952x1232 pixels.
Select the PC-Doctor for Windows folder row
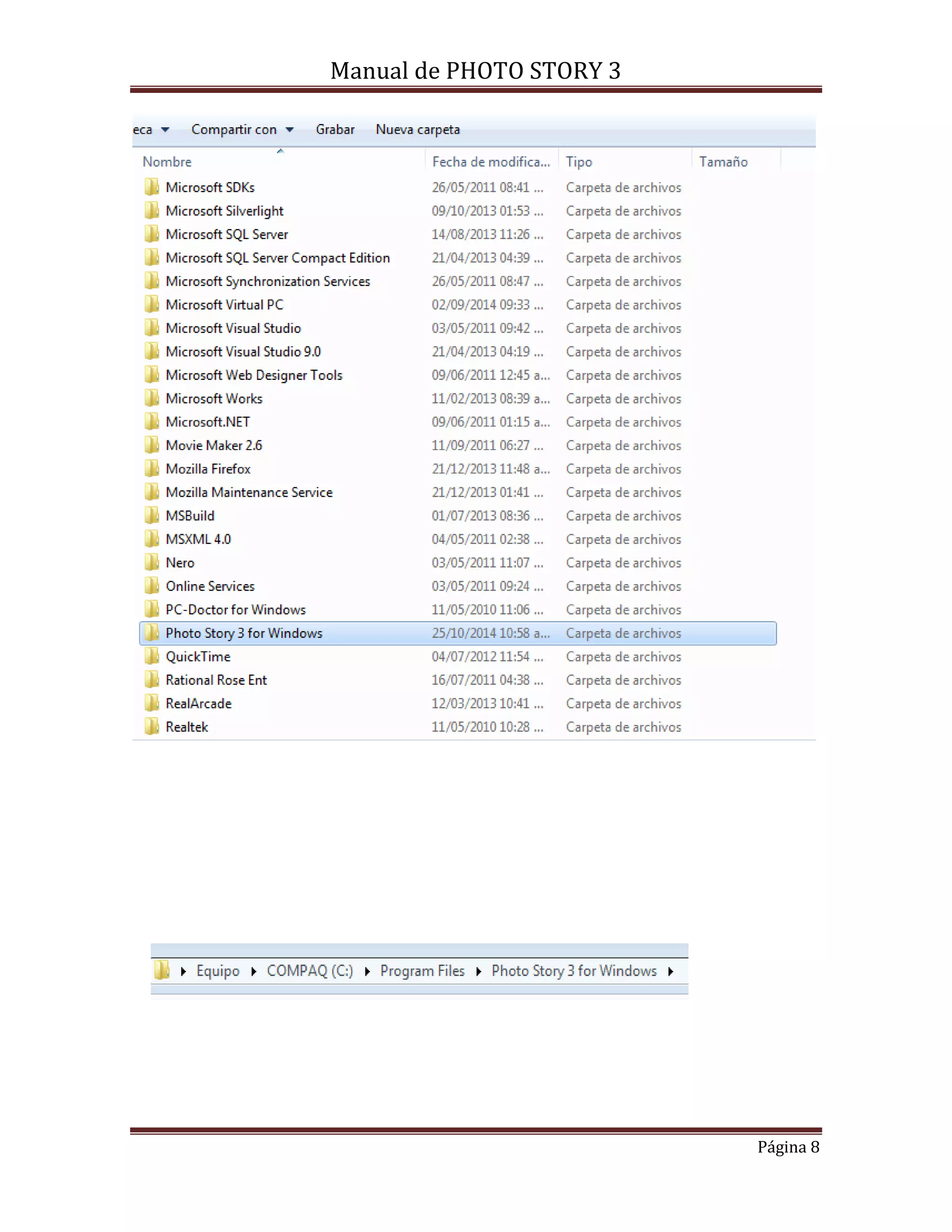click(235, 610)
